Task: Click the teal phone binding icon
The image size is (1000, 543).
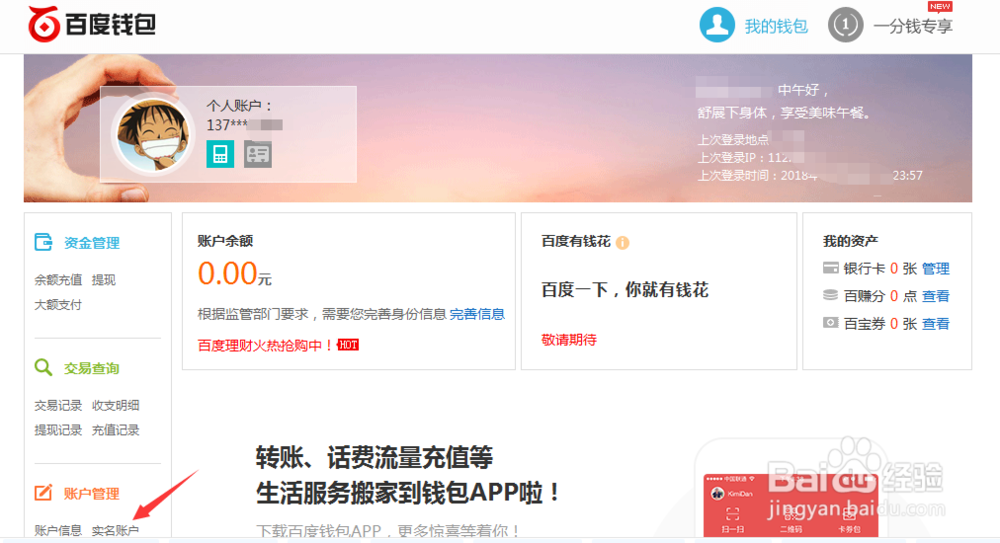Action: pos(220,154)
